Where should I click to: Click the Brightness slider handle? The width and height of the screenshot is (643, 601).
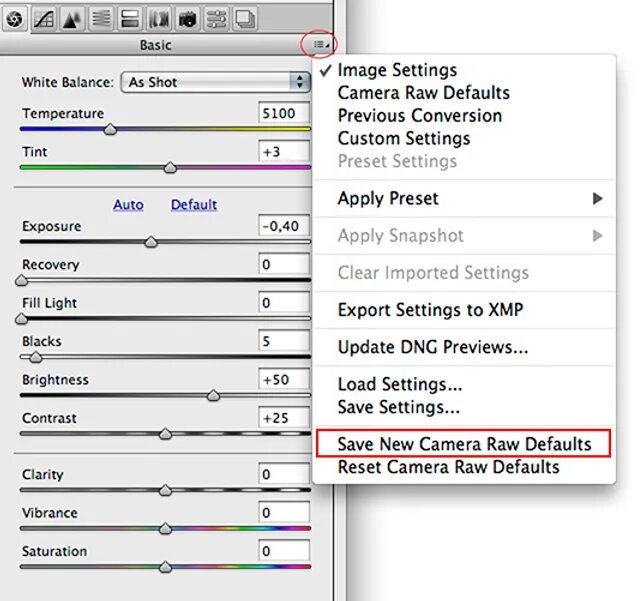(213, 396)
